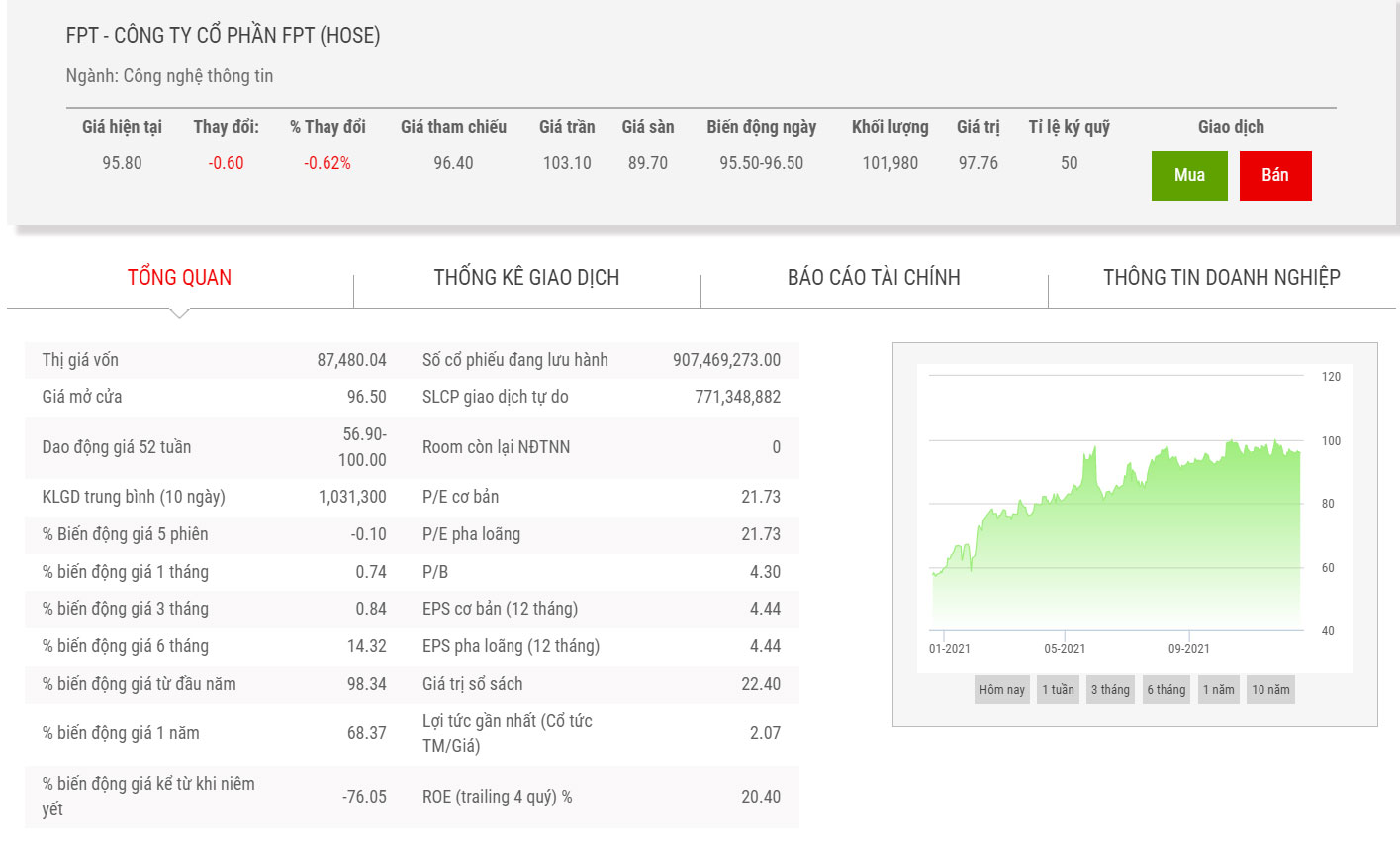The height and width of the screenshot is (851, 1400).
Task: Switch chart to 1 năm view
Action: pos(1218,690)
